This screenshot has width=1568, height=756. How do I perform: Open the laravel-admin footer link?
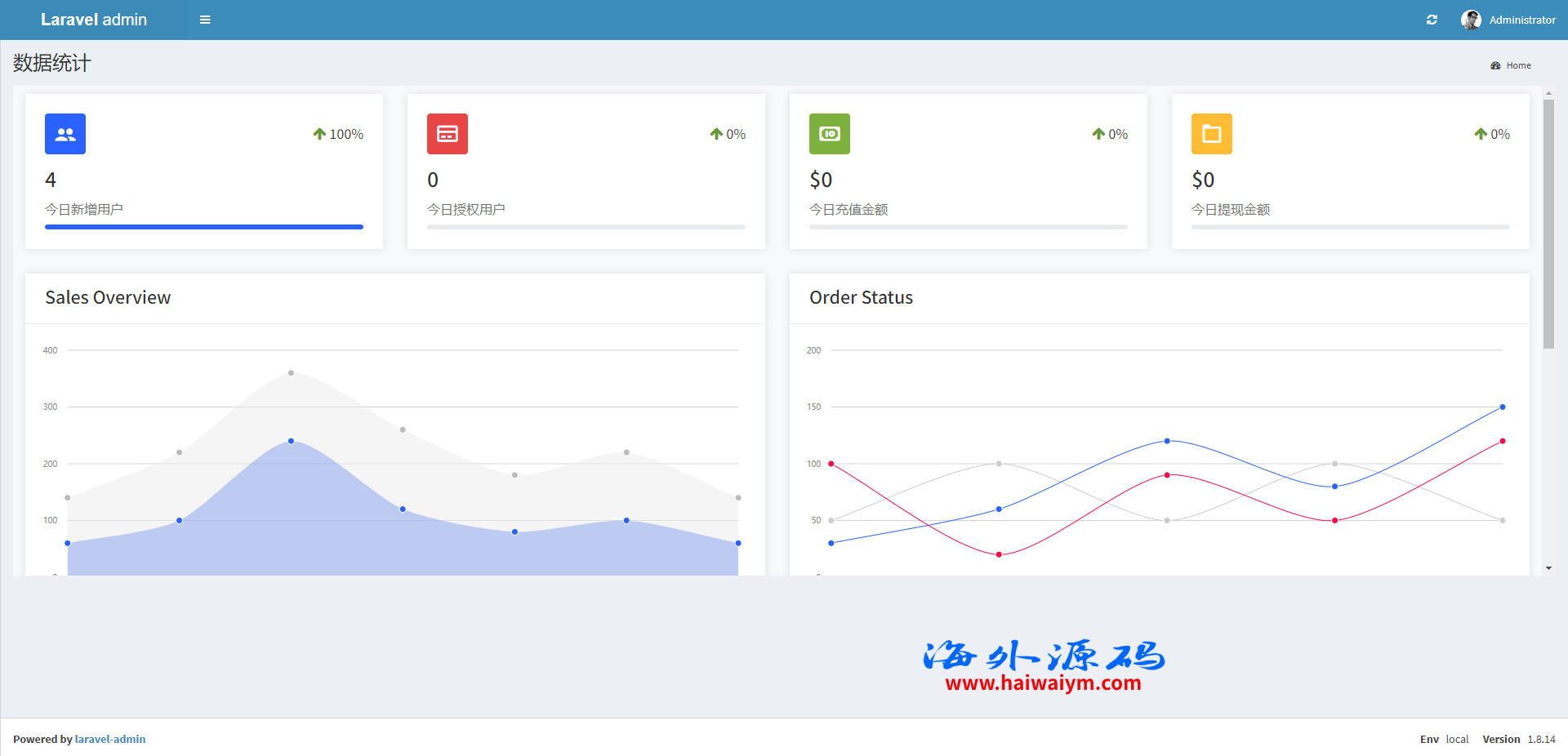point(110,739)
